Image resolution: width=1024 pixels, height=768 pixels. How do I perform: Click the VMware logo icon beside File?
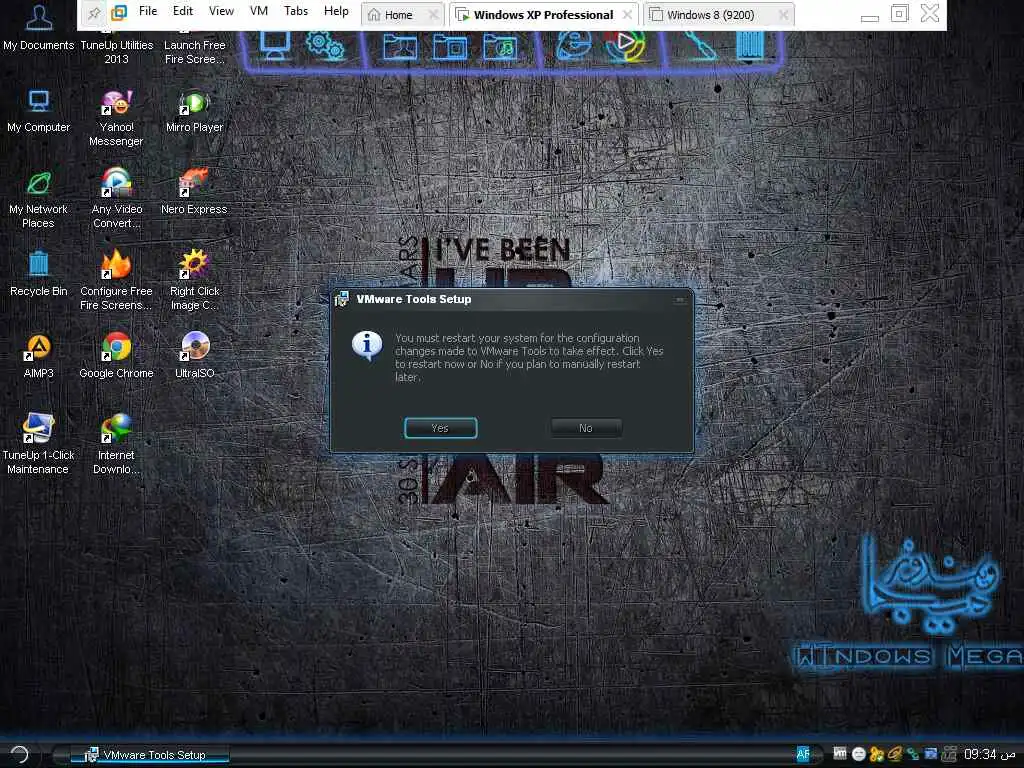[x=119, y=13]
